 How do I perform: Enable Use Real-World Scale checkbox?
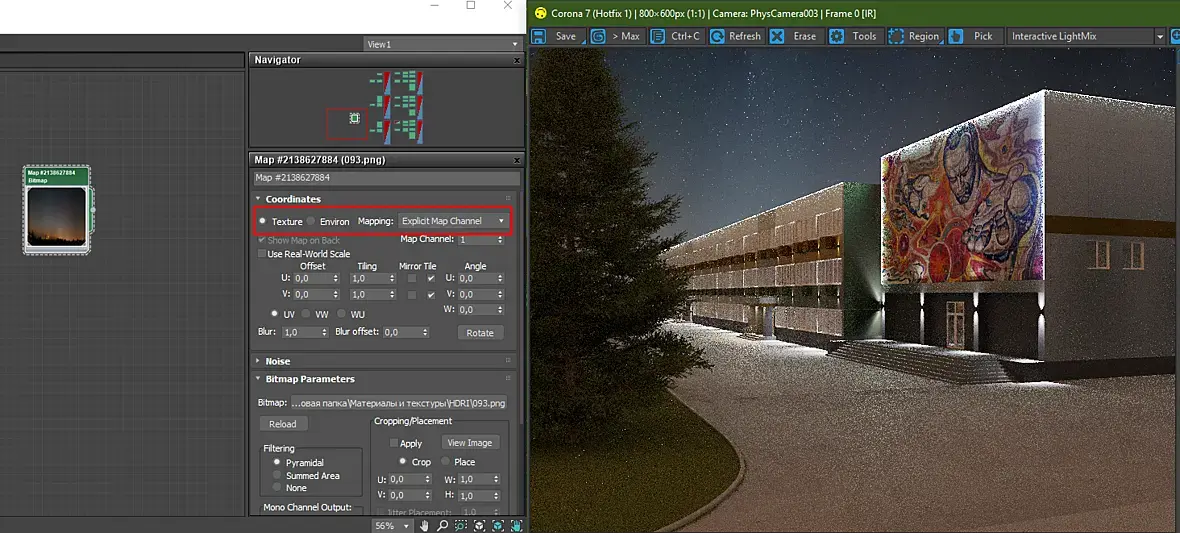(262, 254)
